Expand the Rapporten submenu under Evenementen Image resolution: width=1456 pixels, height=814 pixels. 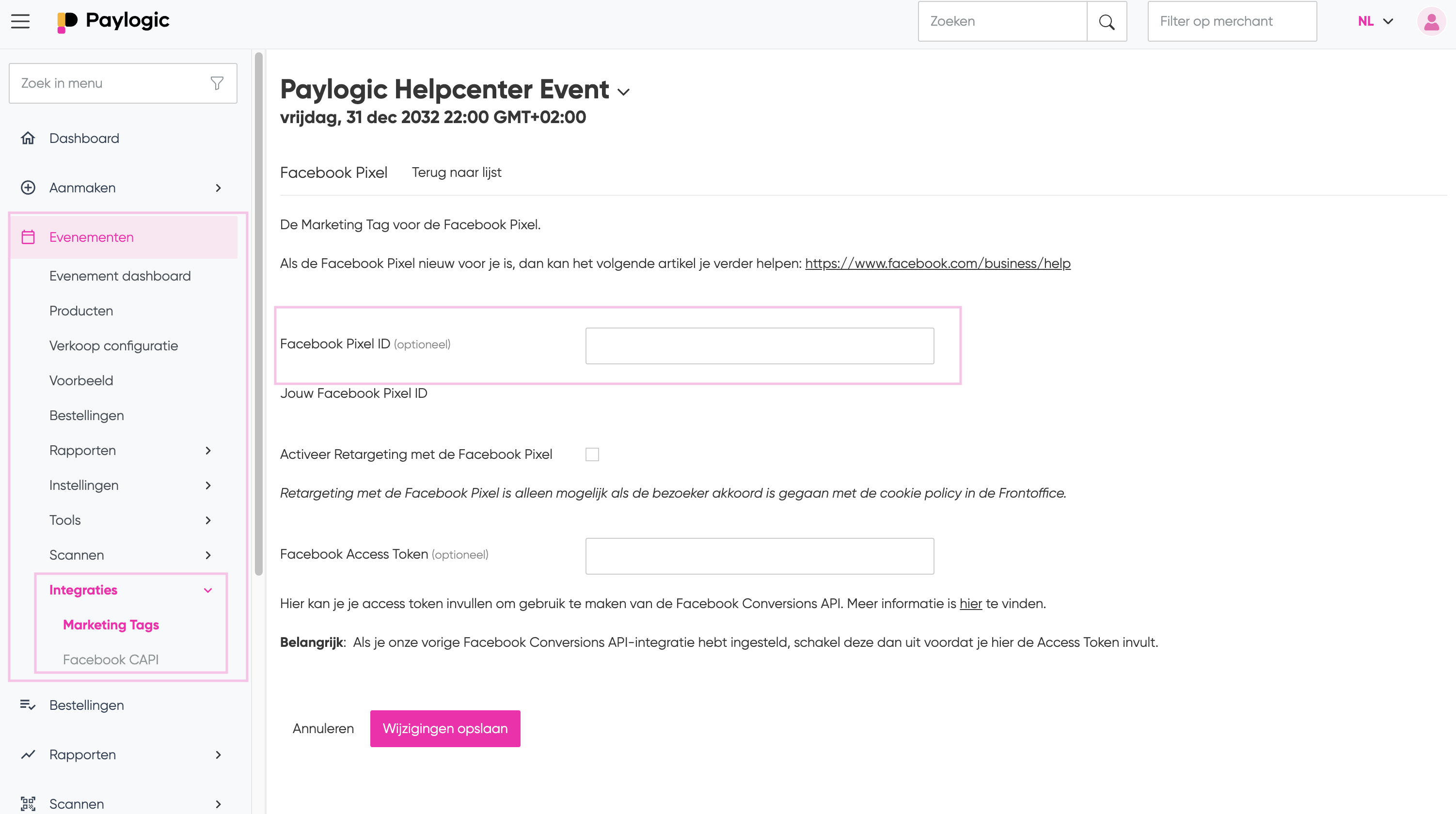tap(208, 451)
